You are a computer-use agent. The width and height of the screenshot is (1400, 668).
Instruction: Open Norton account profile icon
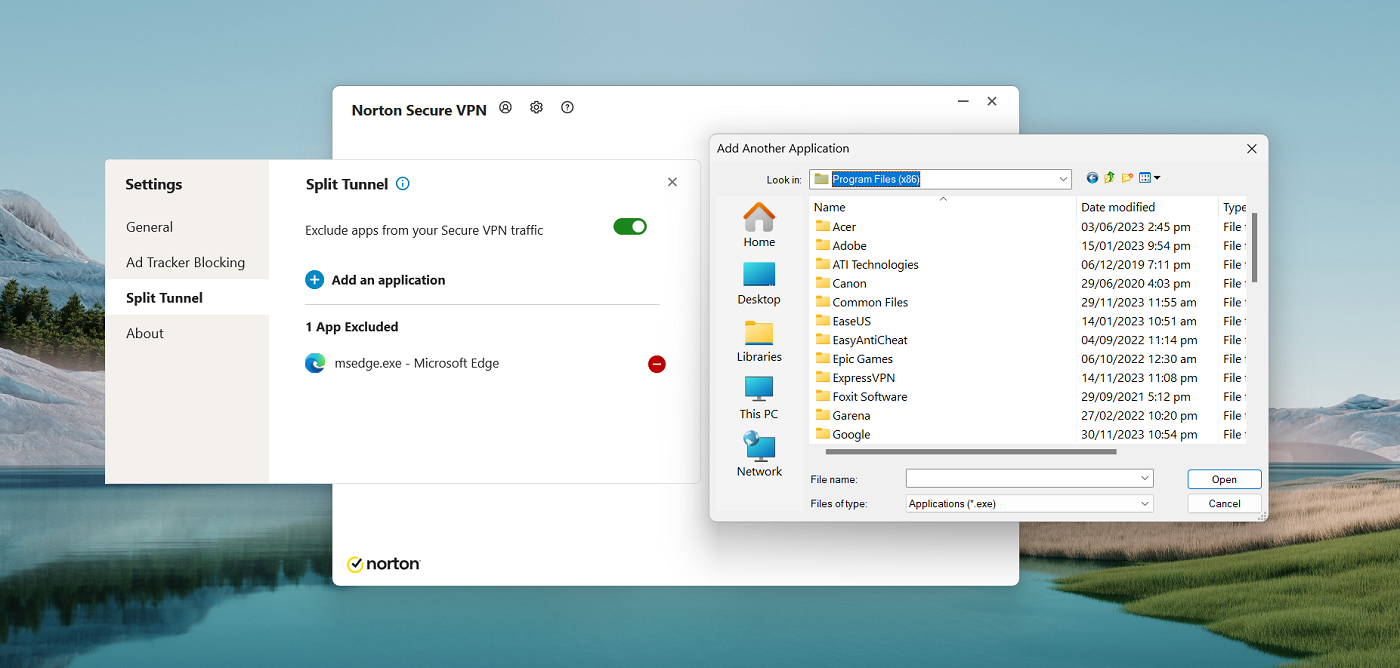pos(505,108)
